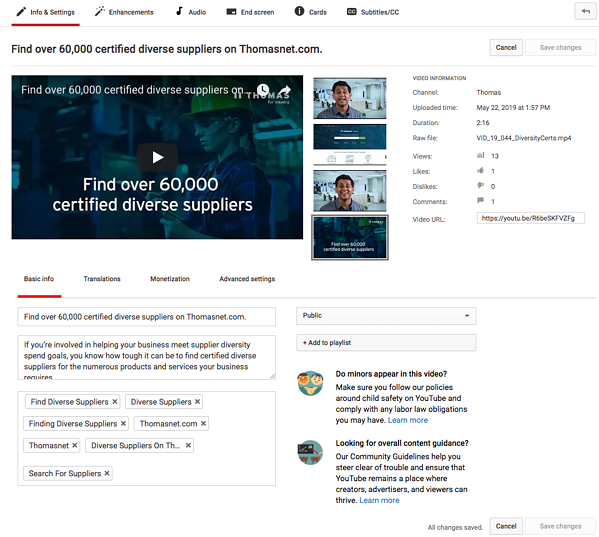Screen dimensions: 599x537
Task: Click the dislikes thumbs-down icon
Action: click(481, 186)
